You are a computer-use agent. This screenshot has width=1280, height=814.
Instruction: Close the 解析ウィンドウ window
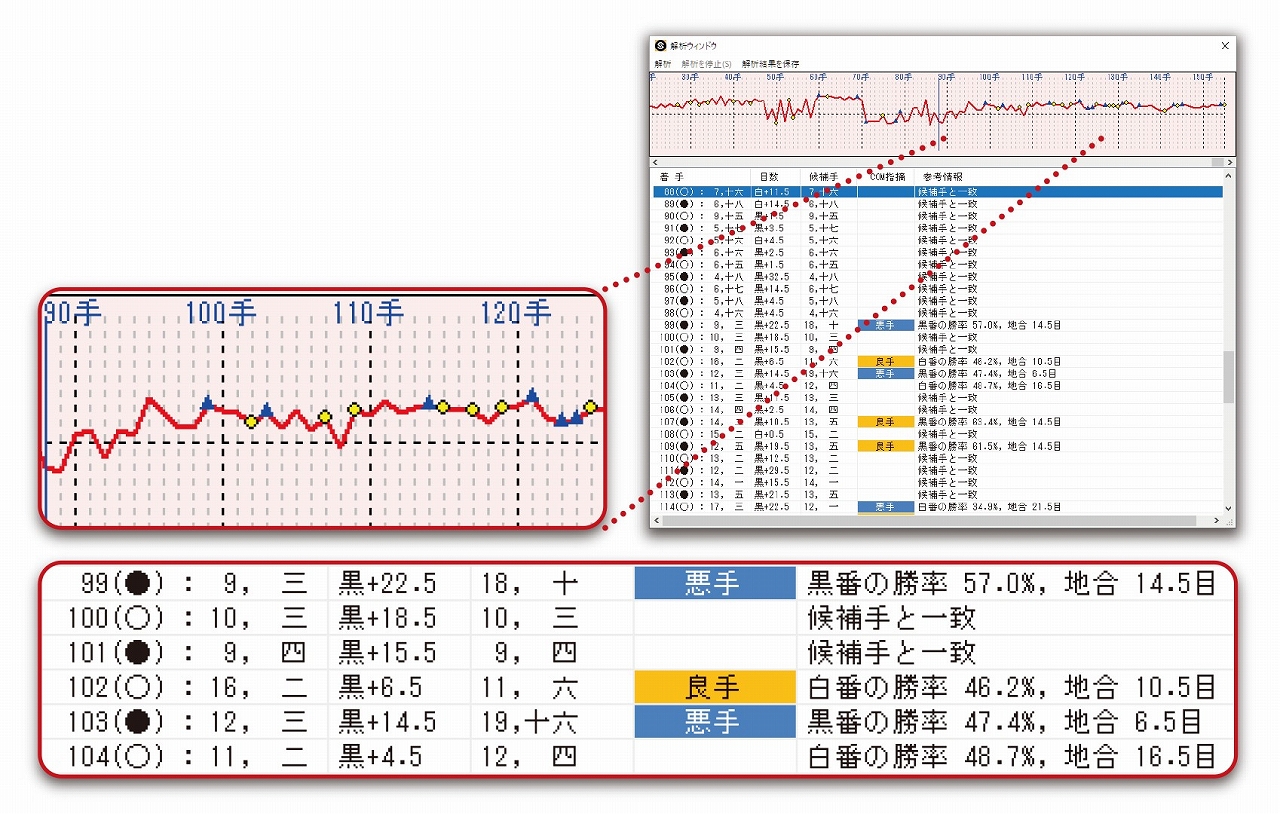1225,46
